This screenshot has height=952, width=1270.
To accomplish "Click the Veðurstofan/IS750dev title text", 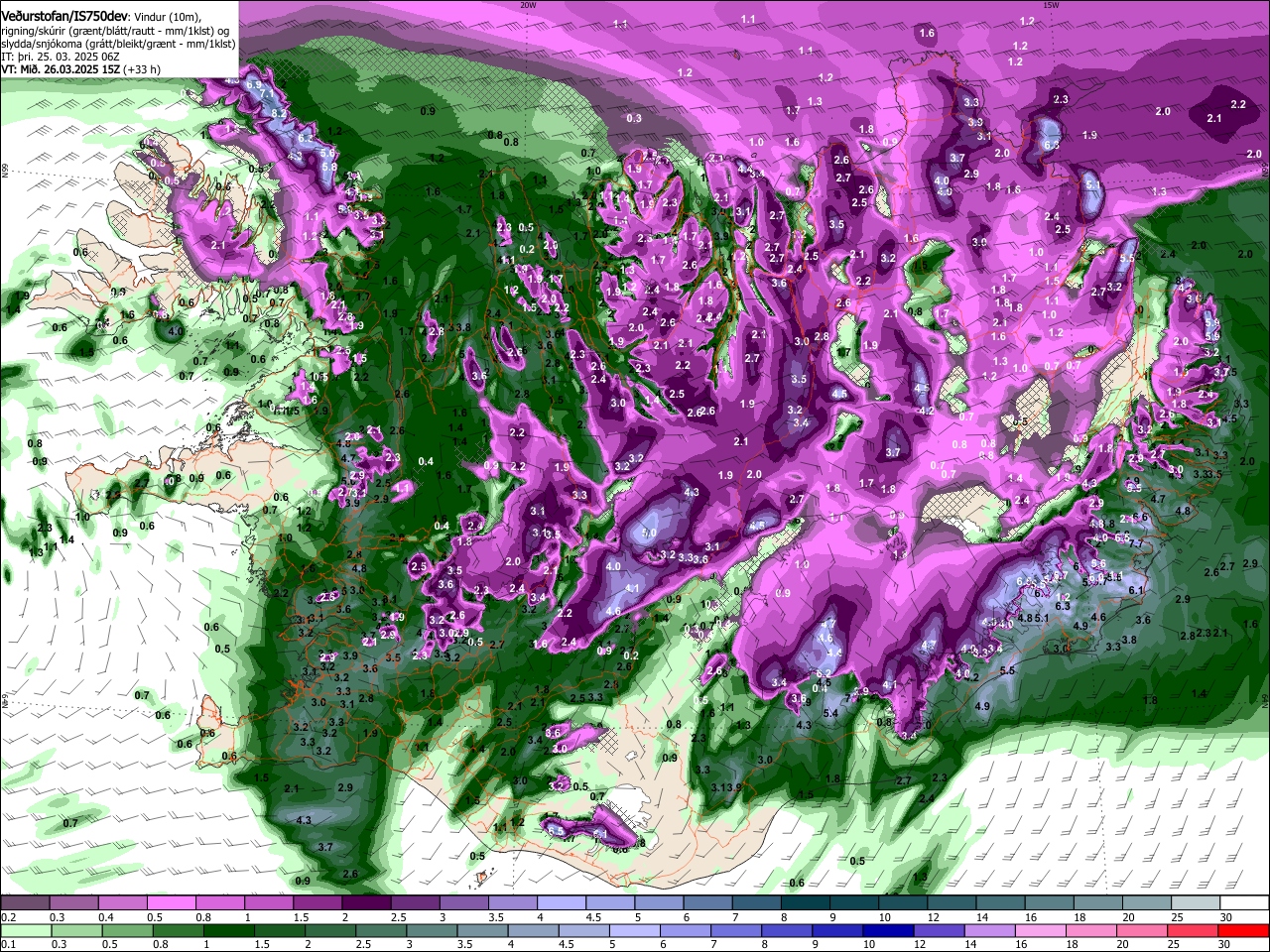I will tap(64, 17).
